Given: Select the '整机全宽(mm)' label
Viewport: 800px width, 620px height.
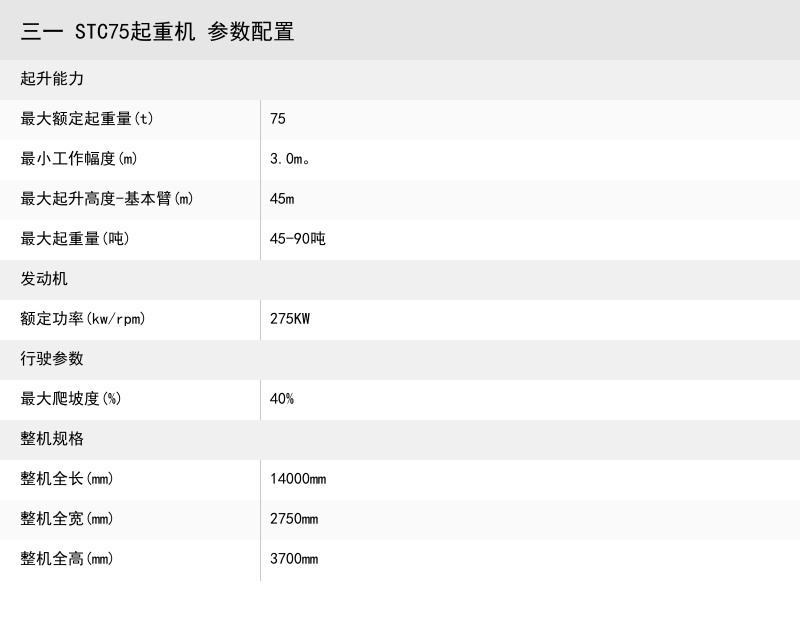Looking at the screenshot, I should click(67, 518).
